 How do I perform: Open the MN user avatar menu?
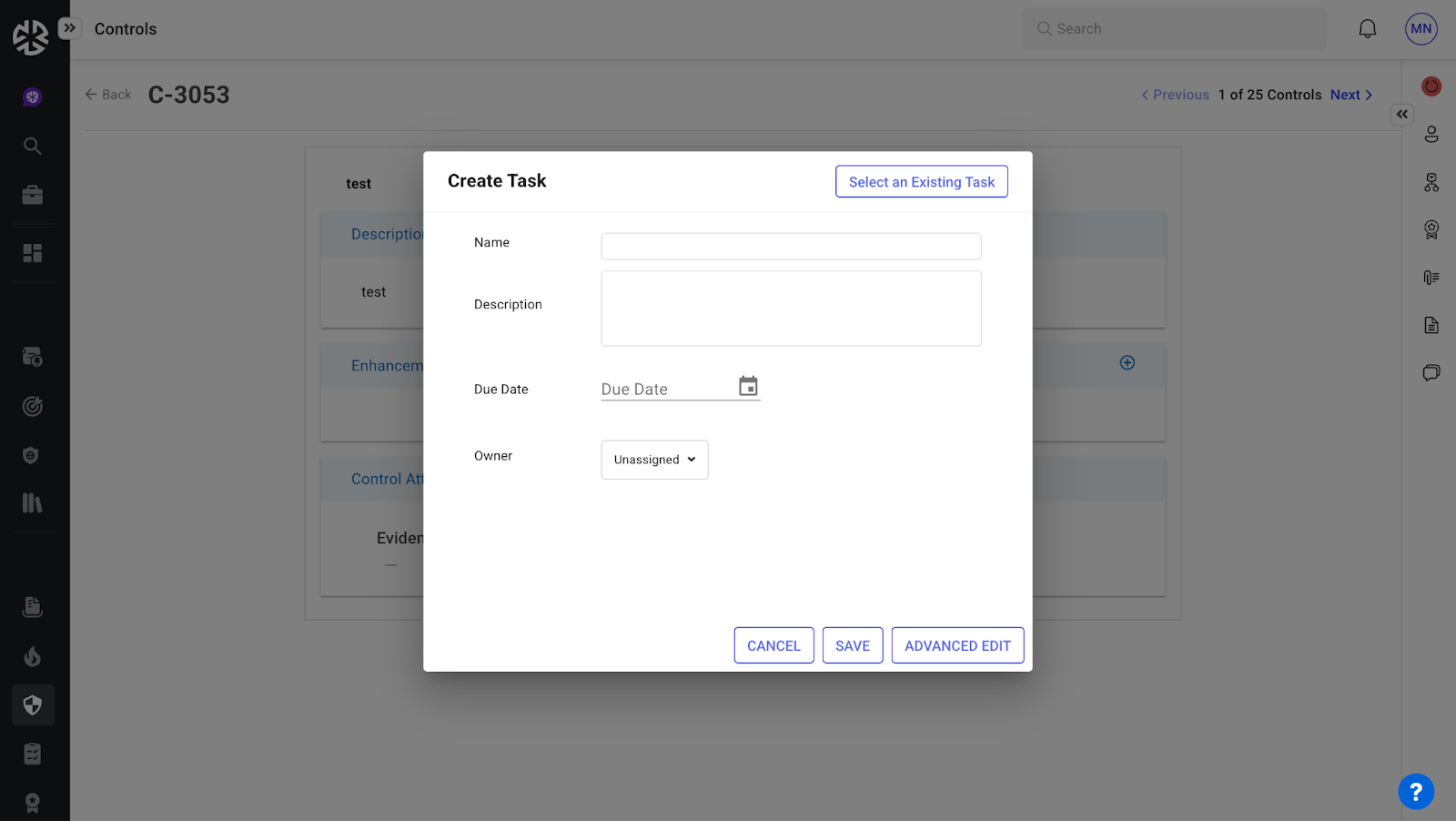[x=1421, y=29]
